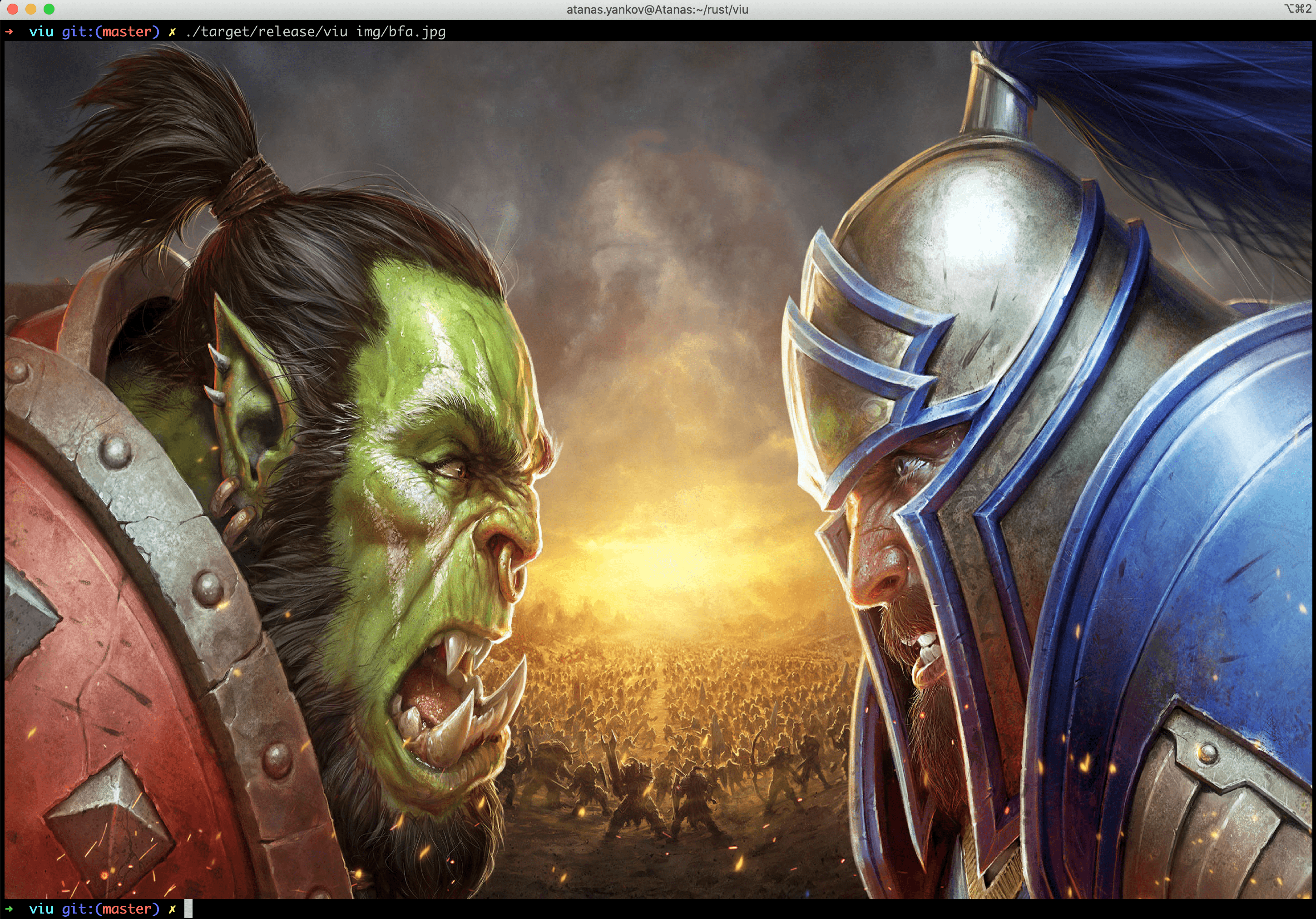Click the ⌥⌘2 shortcut indicator in title bar
1316x919 pixels.
click(1298, 9)
